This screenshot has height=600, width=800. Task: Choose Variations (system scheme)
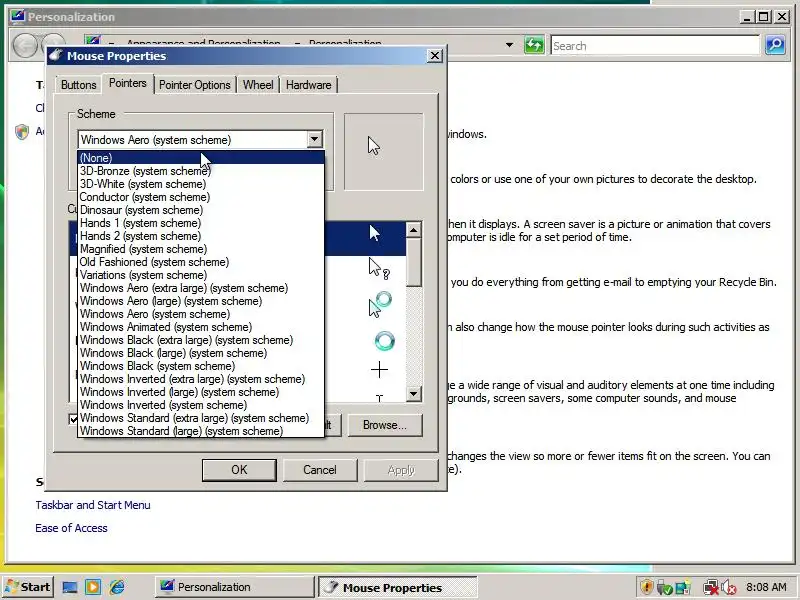tap(201, 275)
